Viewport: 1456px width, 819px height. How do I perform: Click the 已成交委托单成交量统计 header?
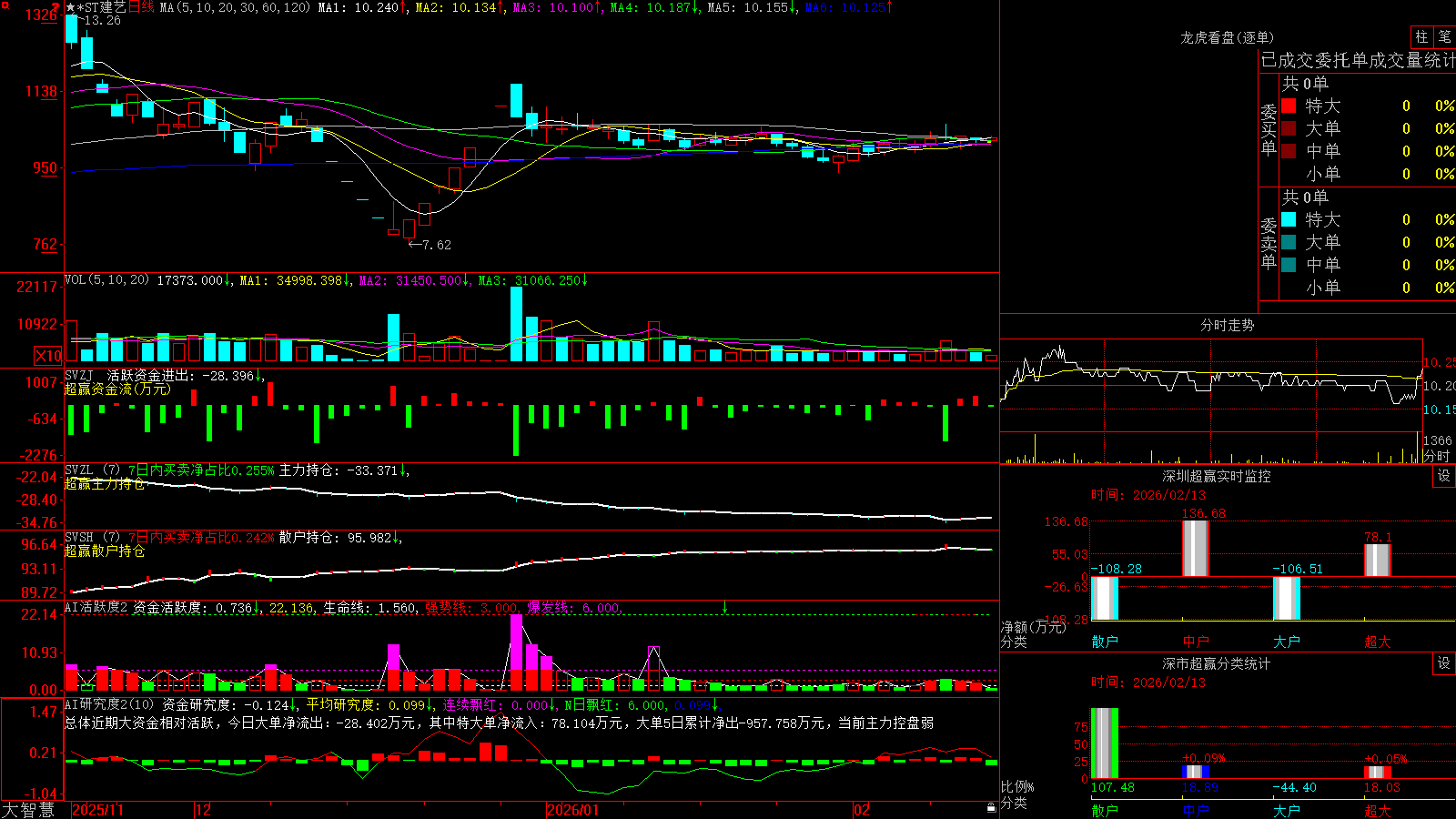coord(1358,60)
